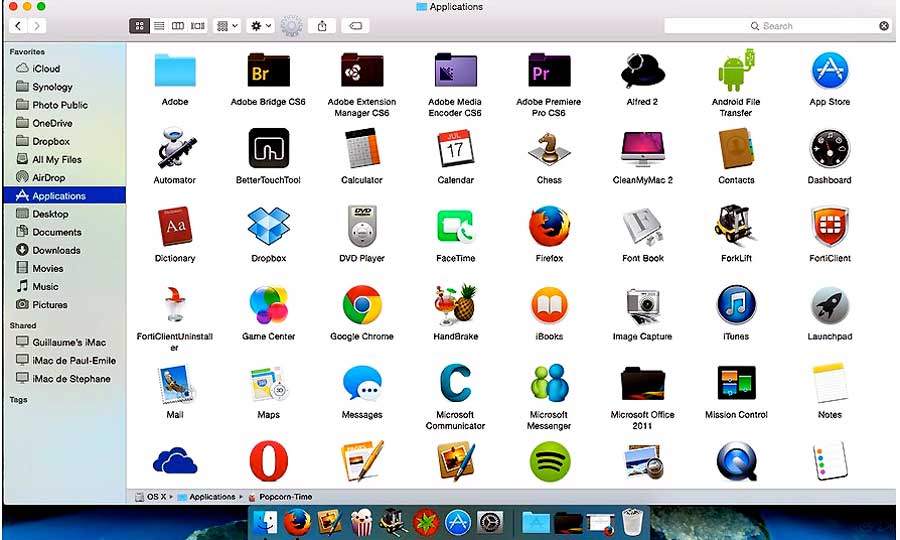Open Trash from the Dock
This screenshot has width=900, height=540.
(631, 522)
